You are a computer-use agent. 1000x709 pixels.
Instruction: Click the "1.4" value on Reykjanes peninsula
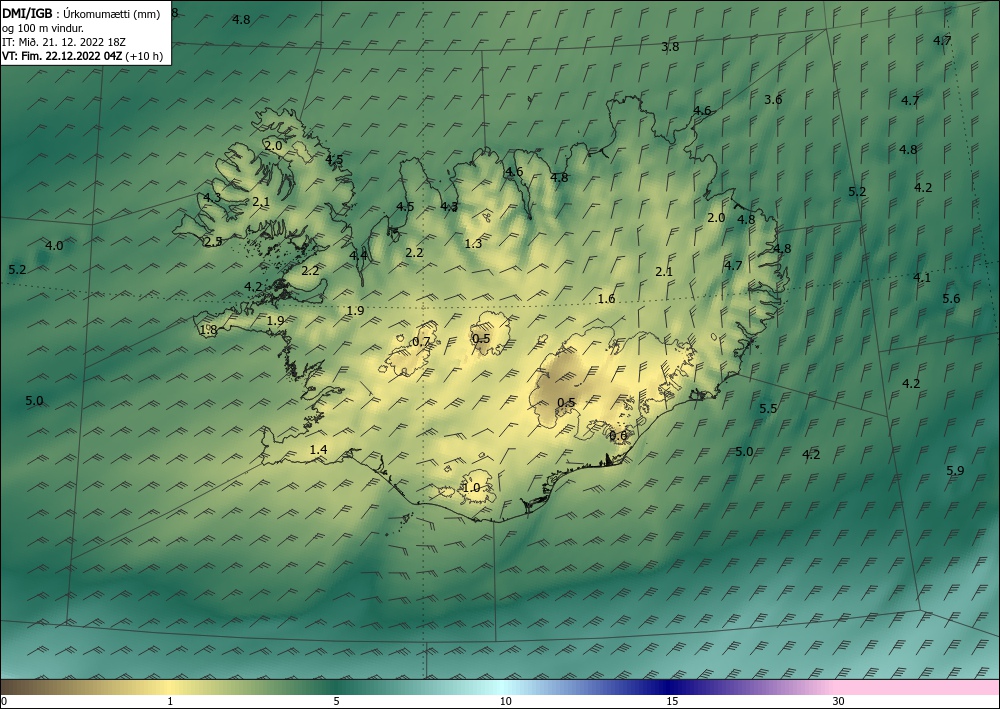(x=318, y=450)
